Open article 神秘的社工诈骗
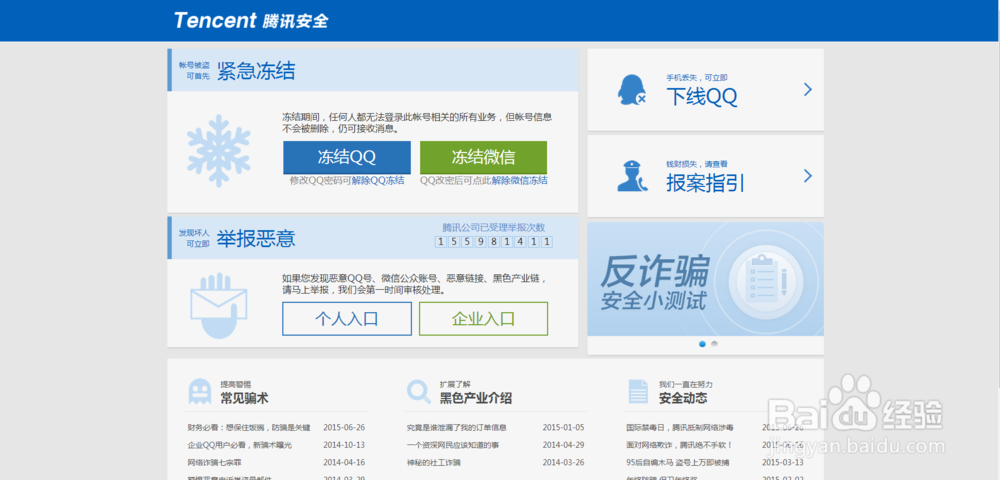 (x=434, y=462)
